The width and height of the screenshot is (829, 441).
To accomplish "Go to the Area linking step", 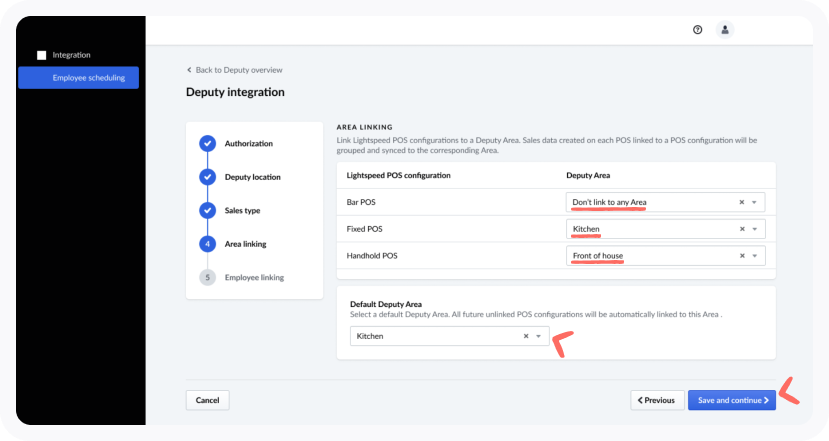I will click(245, 244).
